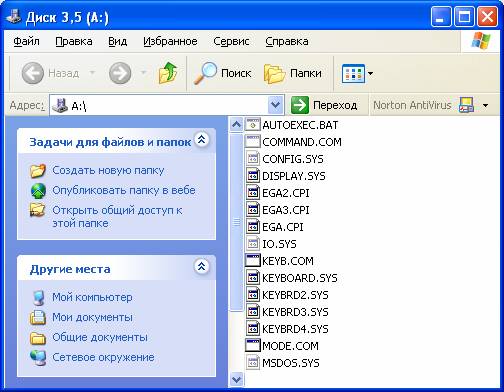Click the KEYB.COM file icon
504x392 pixels.
click(x=252, y=261)
